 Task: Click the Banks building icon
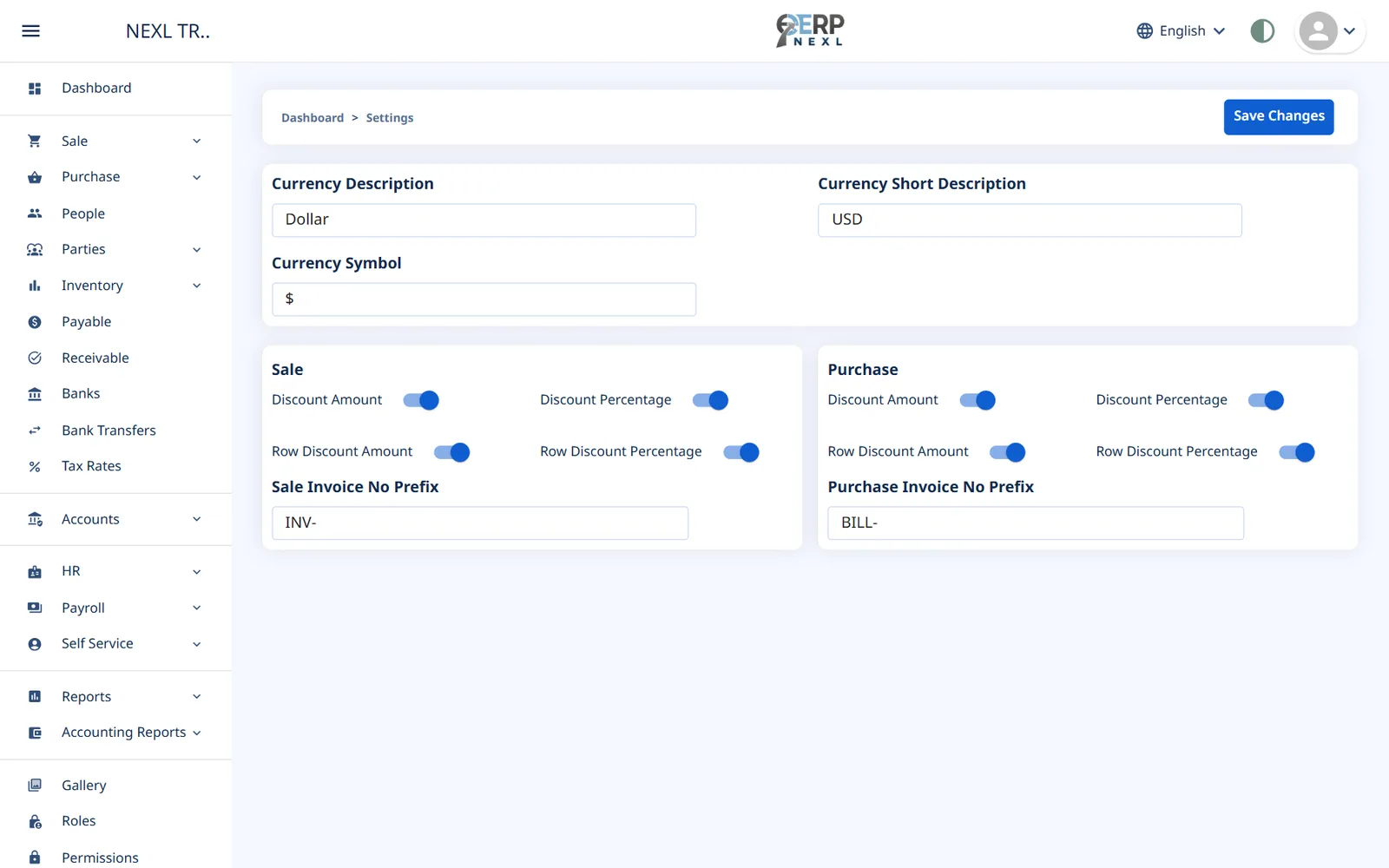click(35, 394)
